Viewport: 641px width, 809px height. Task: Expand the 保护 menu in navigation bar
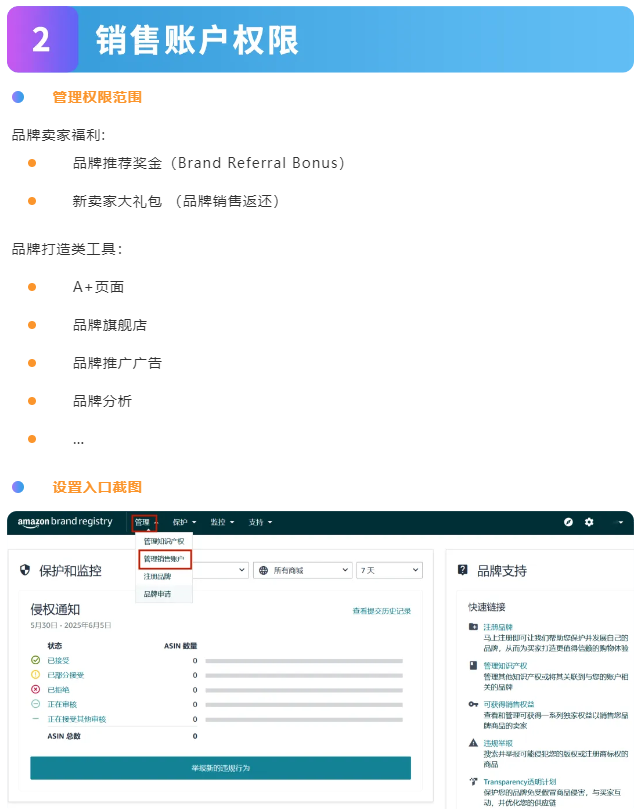pos(184,522)
